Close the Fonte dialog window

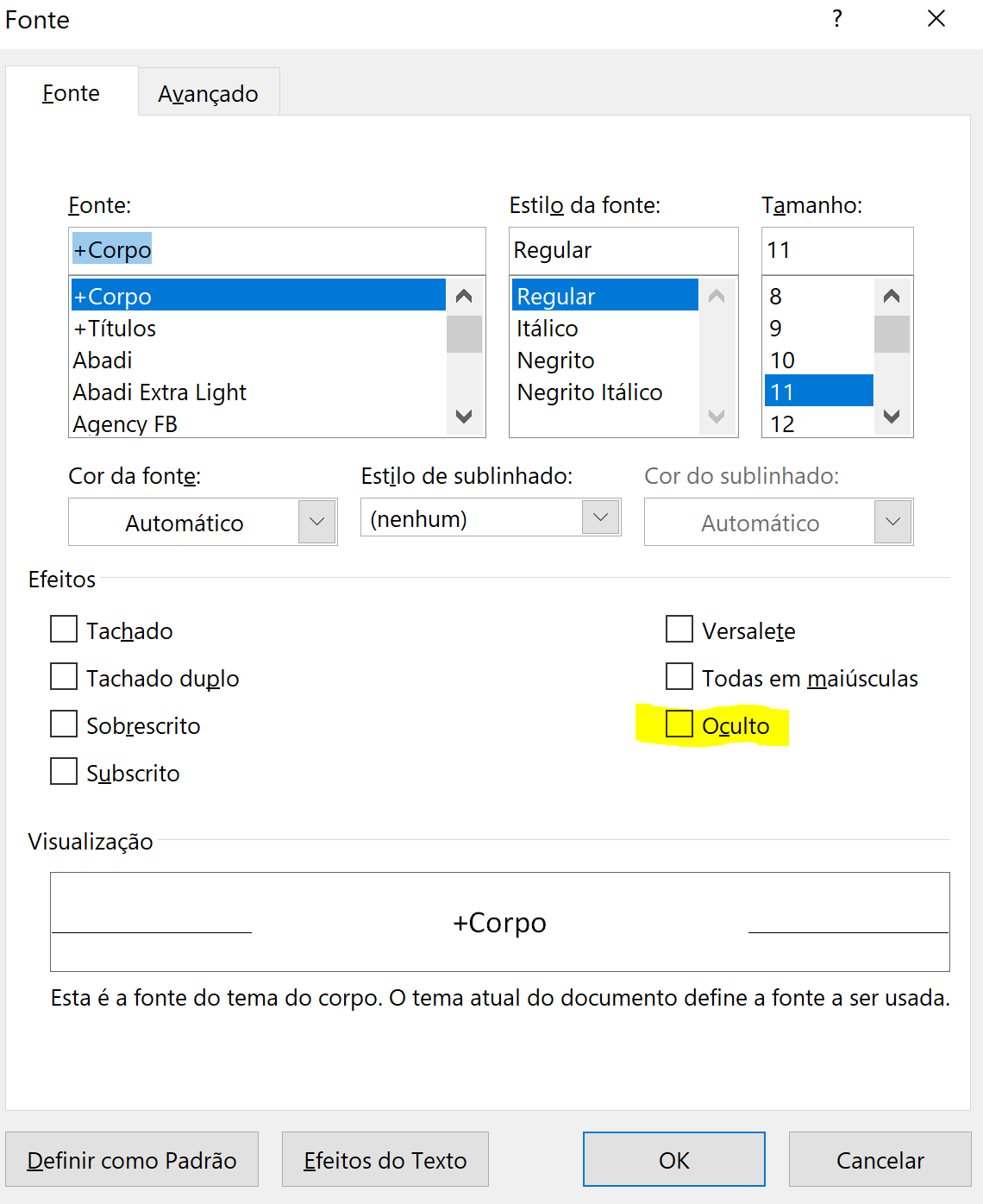(x=936, y=19)
